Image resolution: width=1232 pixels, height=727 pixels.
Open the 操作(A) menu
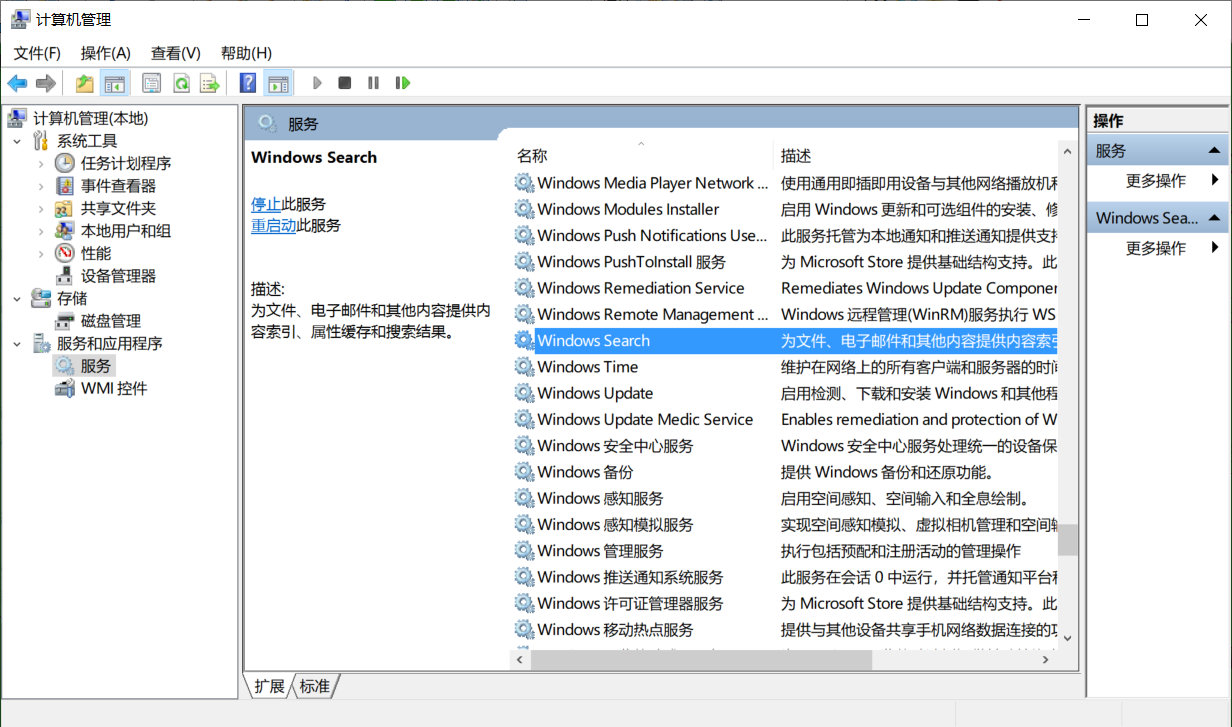click(x=105, y=52)
